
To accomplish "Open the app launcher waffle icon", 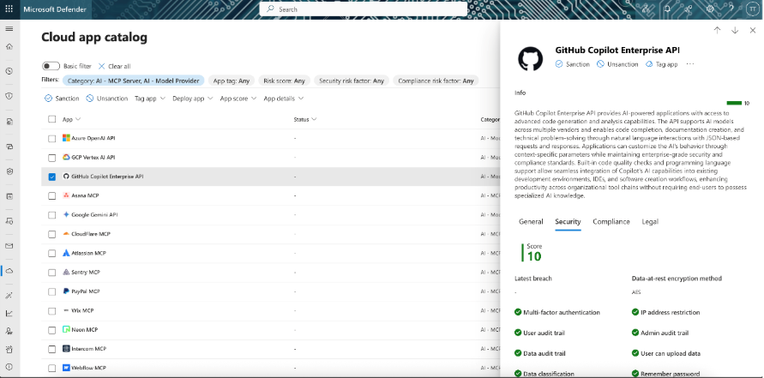I will (9, 9).
